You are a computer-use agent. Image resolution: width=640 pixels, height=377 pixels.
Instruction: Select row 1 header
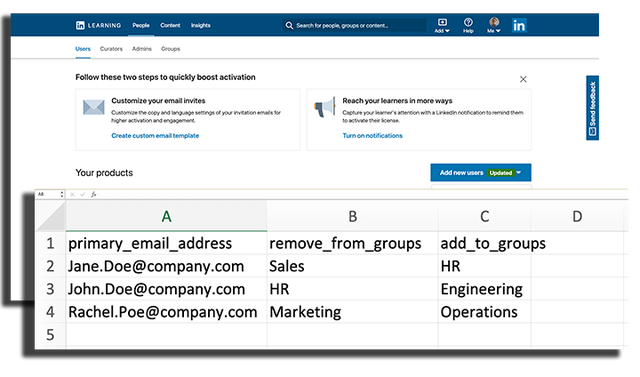coord(50,244)
